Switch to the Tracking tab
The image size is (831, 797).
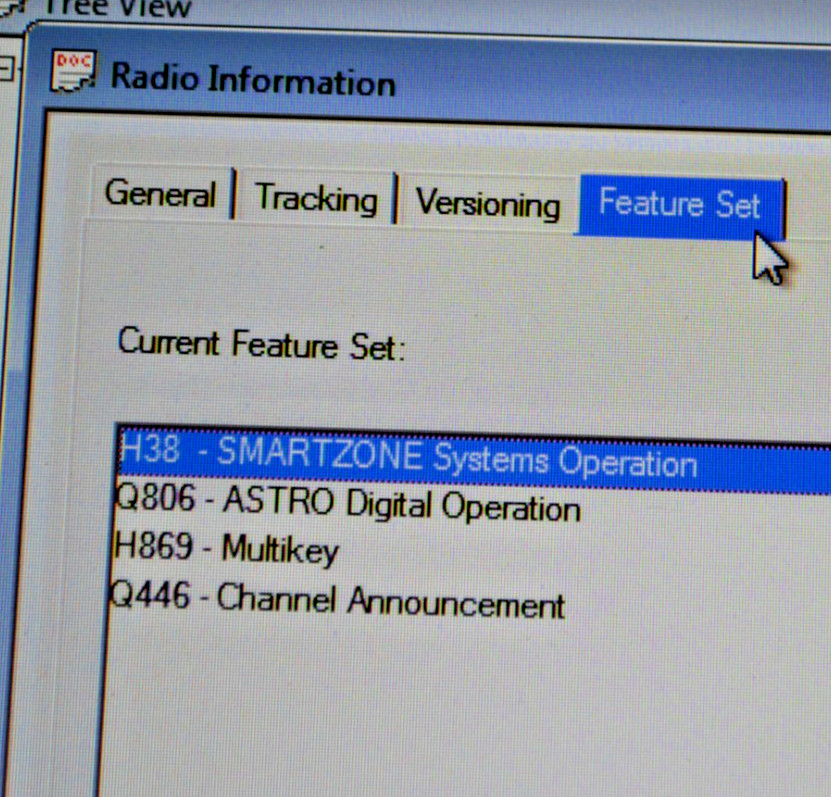tap(316, 198)
